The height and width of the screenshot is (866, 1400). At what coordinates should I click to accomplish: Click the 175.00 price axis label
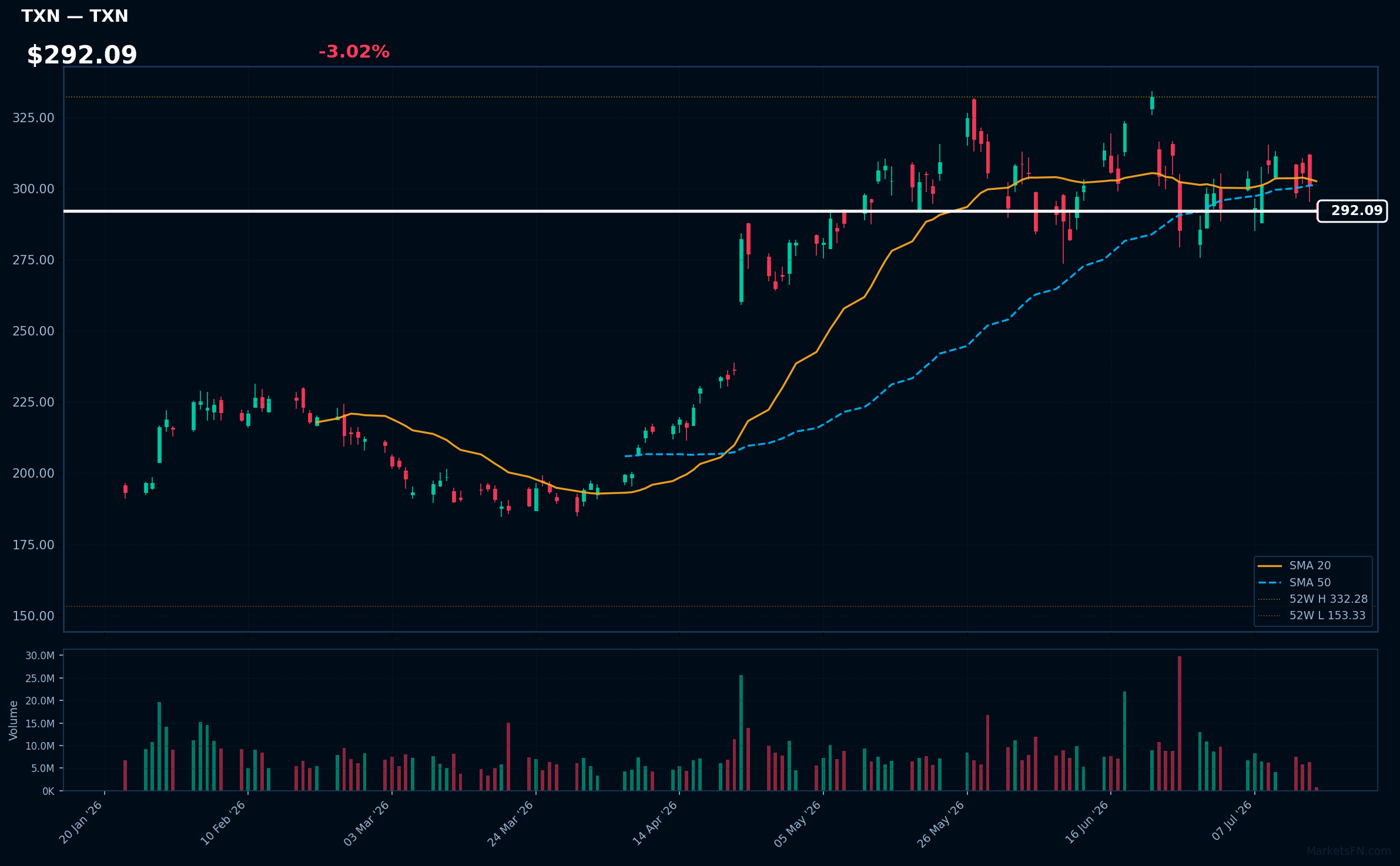[34, 545]
